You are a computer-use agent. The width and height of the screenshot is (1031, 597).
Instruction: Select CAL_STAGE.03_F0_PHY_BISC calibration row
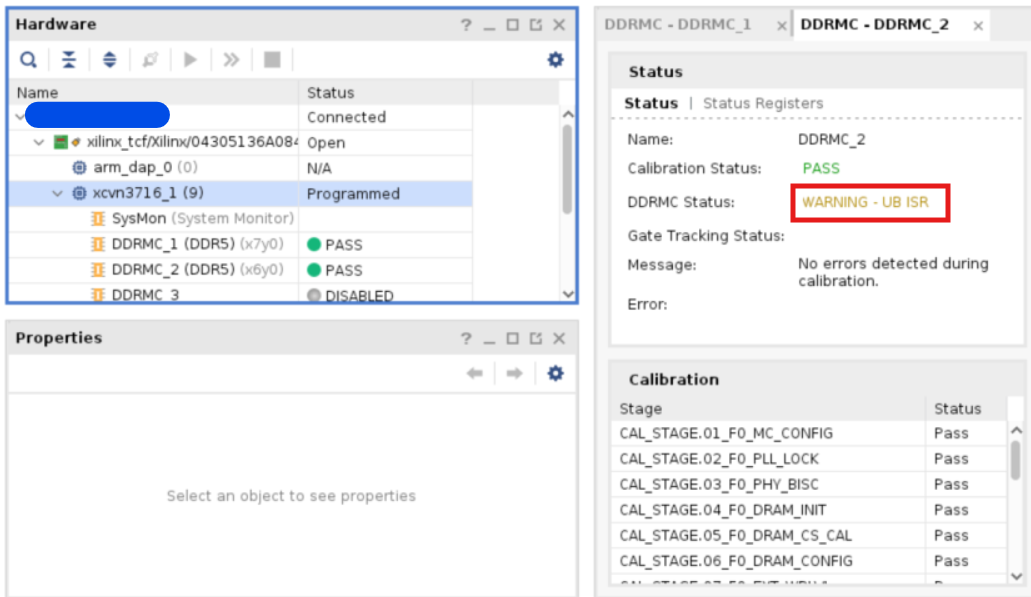pos(719,484)
